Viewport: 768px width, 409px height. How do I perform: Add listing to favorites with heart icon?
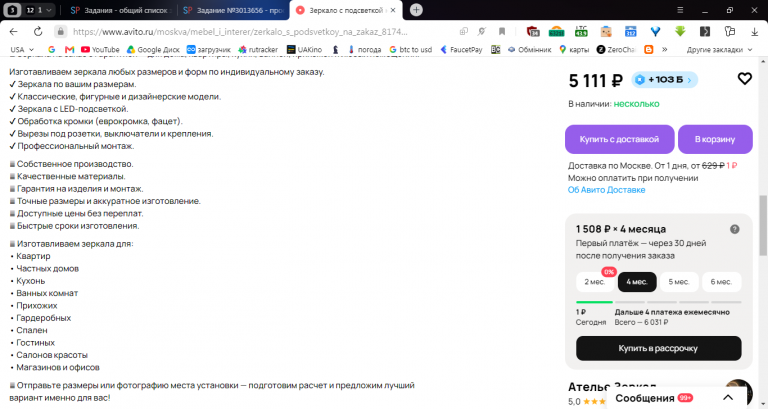pyautogui.click(x=744, y=78)
